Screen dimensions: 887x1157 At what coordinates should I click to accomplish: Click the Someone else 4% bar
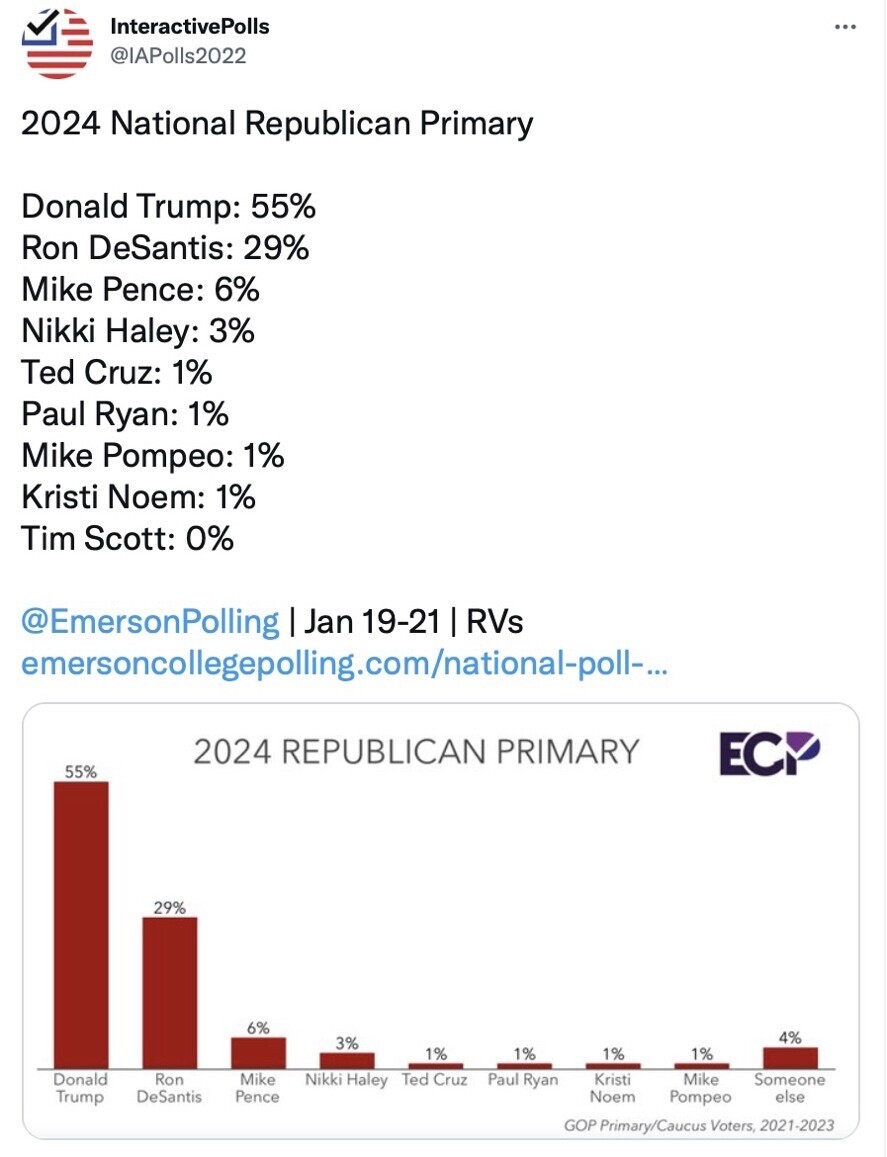click(x=790, y=1057)
